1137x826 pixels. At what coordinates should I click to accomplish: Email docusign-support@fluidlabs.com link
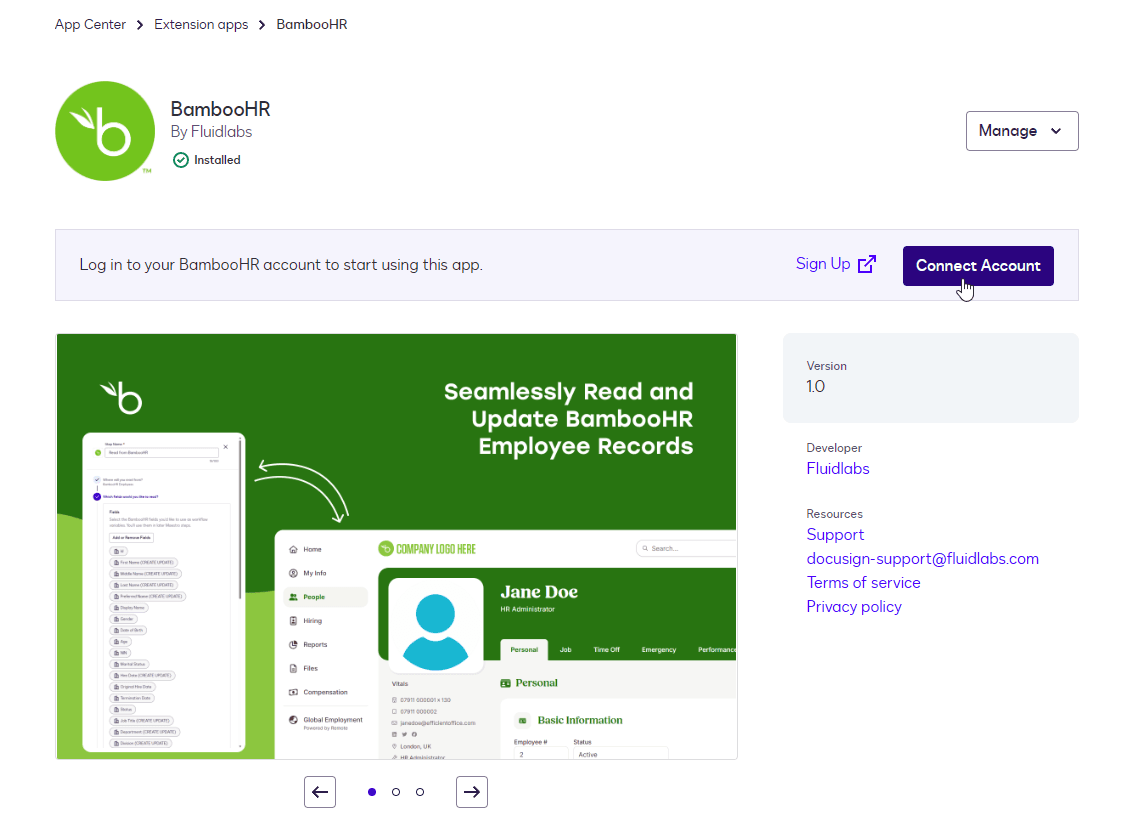click(x=922, y=558)
